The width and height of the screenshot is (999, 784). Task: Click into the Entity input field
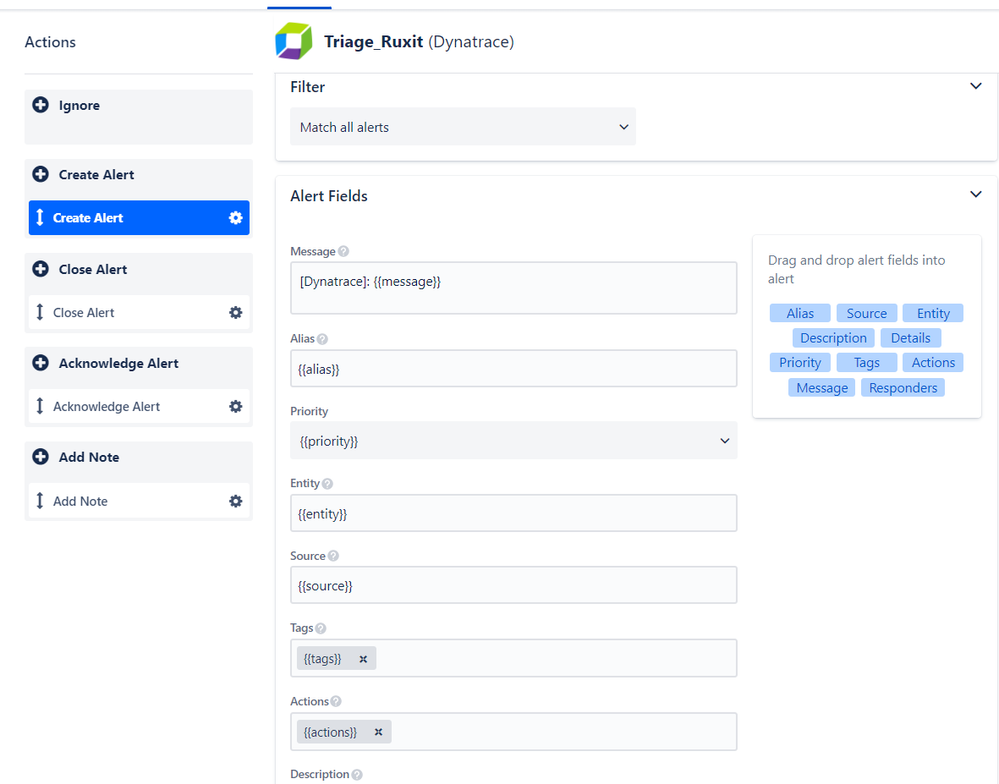pyautogui.click(x=514, y=513)
